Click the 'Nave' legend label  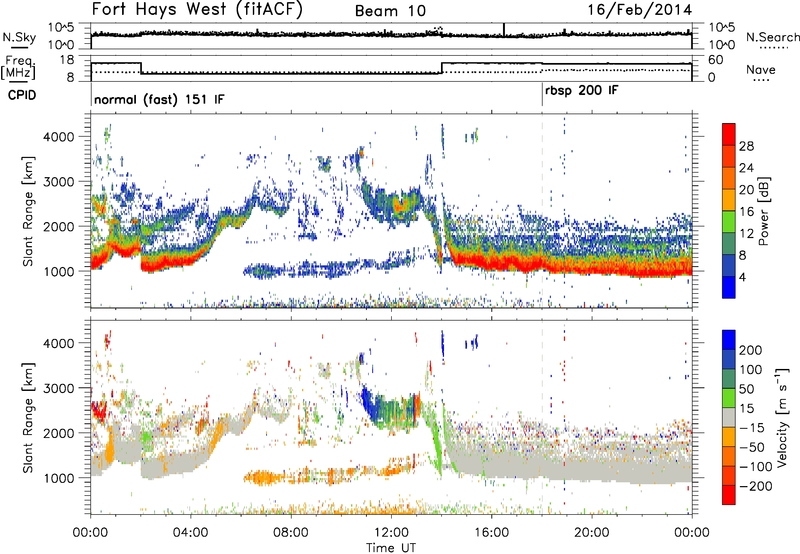(x=761, y=69)
